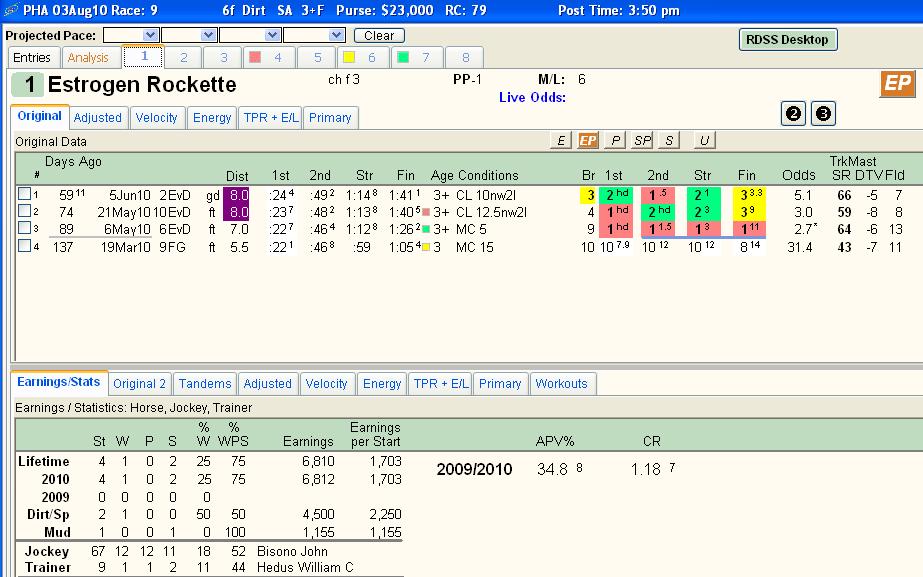Check the box for pace line 1
This screenshot has width=923, height=577.
pyautogui.click(x=24, y=193)
